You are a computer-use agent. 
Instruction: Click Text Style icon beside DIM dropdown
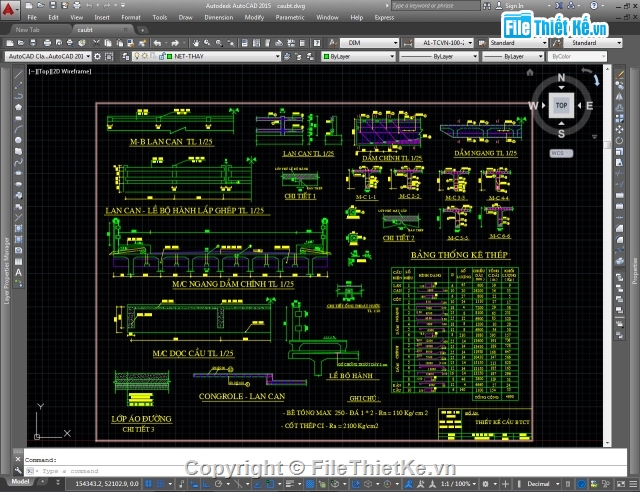click(333, 42)
